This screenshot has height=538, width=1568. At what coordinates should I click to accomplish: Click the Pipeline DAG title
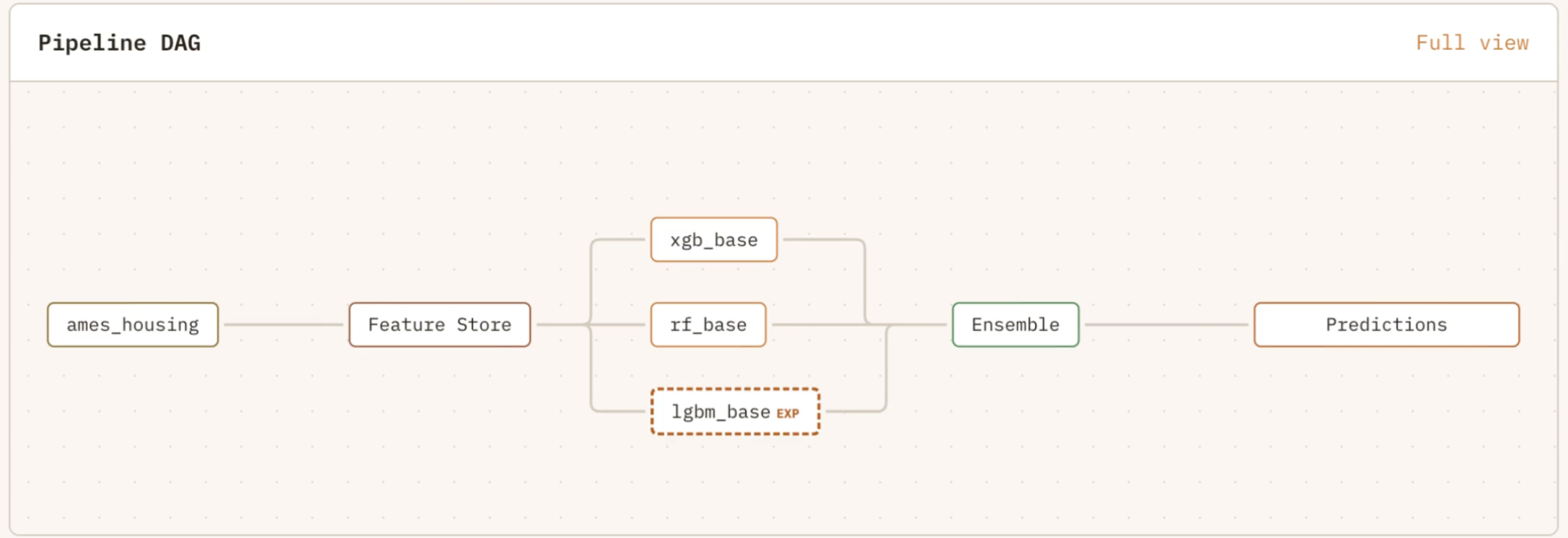pos(120,43)
